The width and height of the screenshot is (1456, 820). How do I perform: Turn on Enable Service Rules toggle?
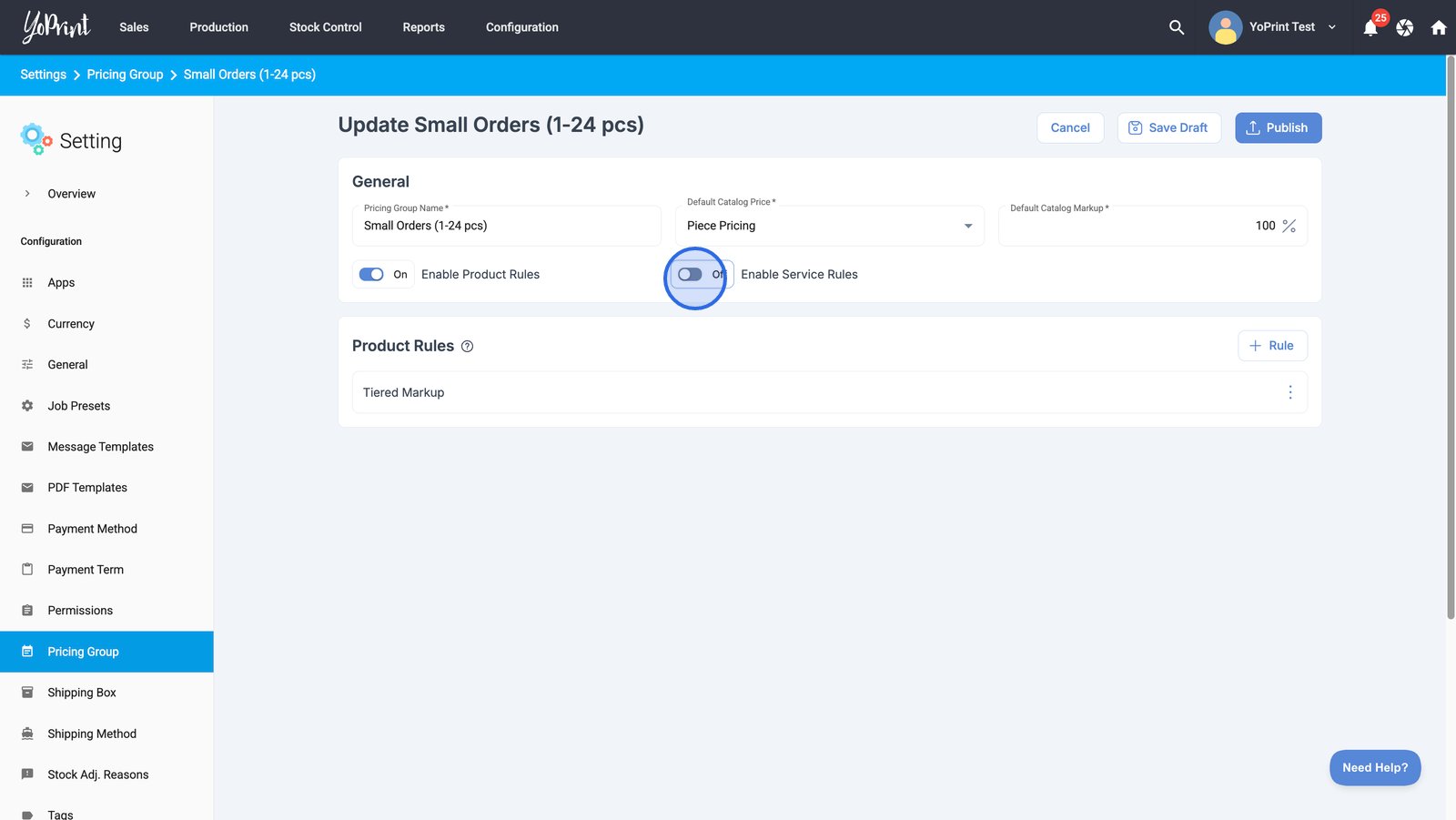pos(691,274)
